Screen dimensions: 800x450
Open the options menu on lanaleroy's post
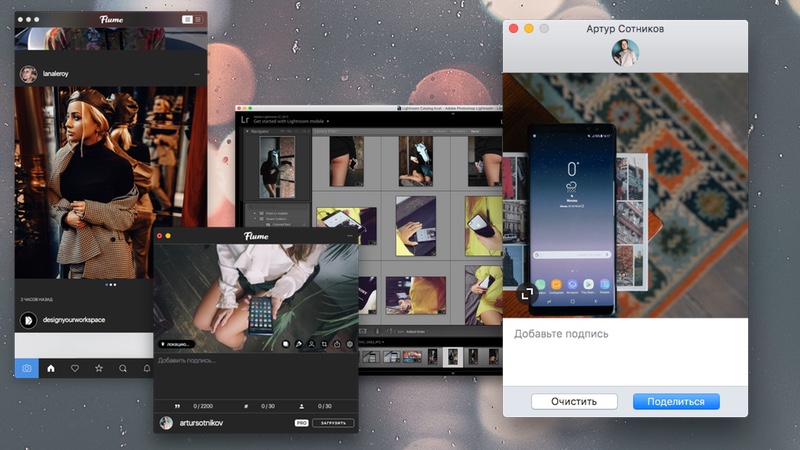coord(197,75)
